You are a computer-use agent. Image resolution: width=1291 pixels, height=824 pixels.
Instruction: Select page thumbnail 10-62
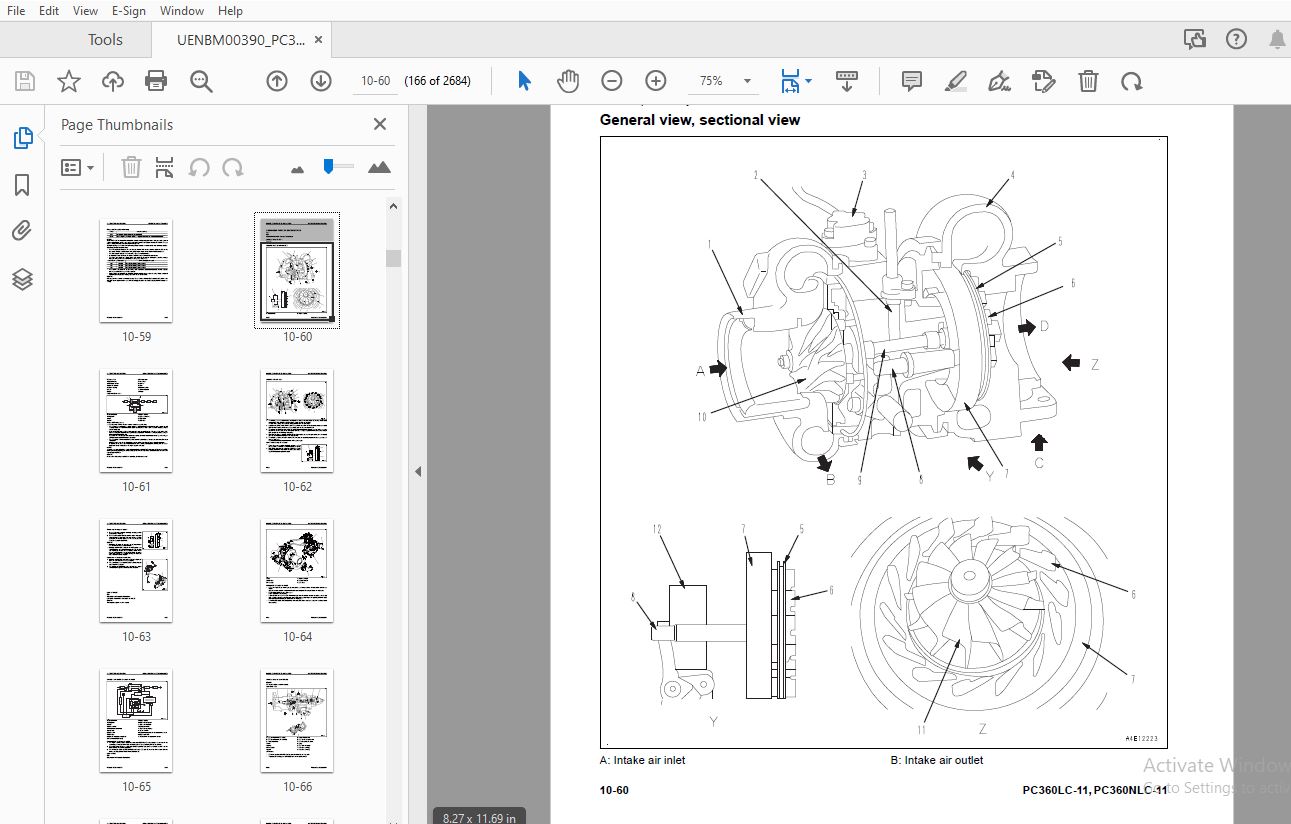pos(297,421)
